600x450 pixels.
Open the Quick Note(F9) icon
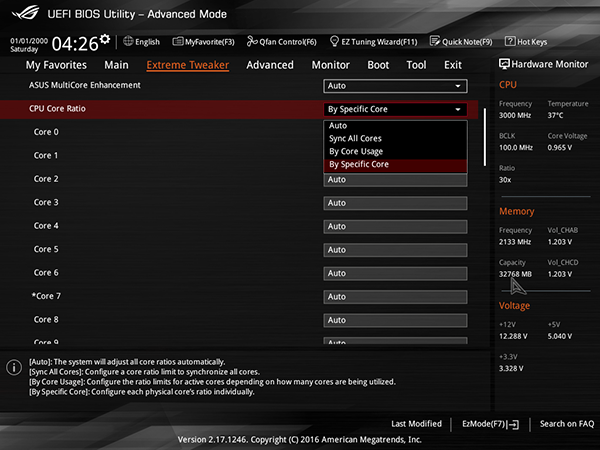(435, 41)
